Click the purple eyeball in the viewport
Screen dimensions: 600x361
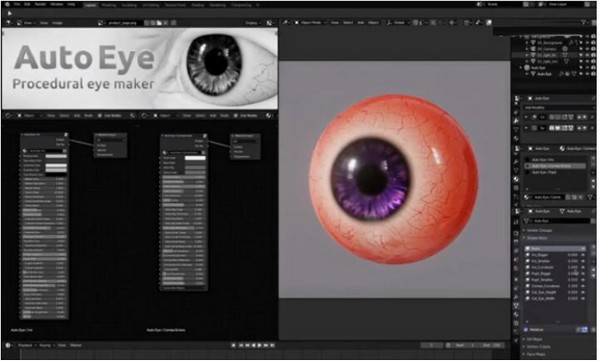393,179
